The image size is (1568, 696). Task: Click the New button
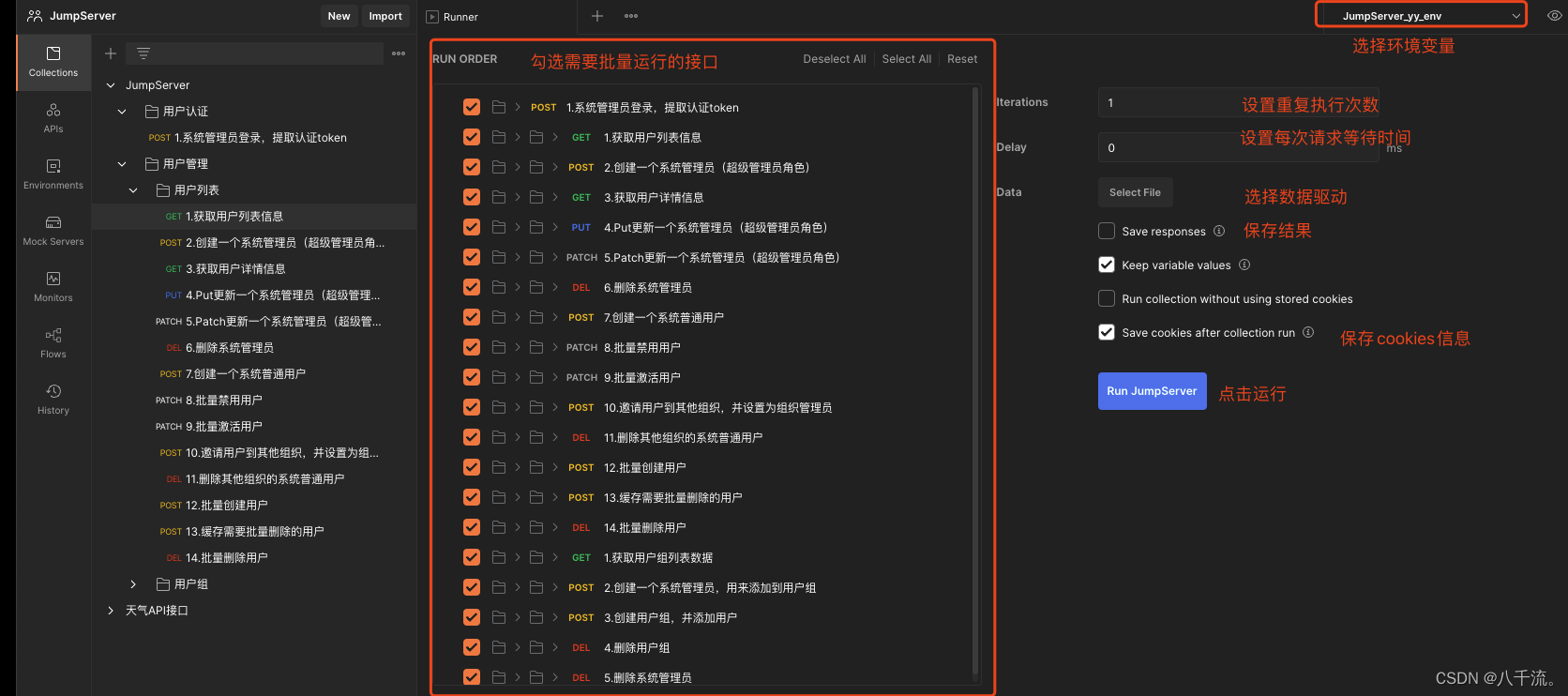click(339, 16)
